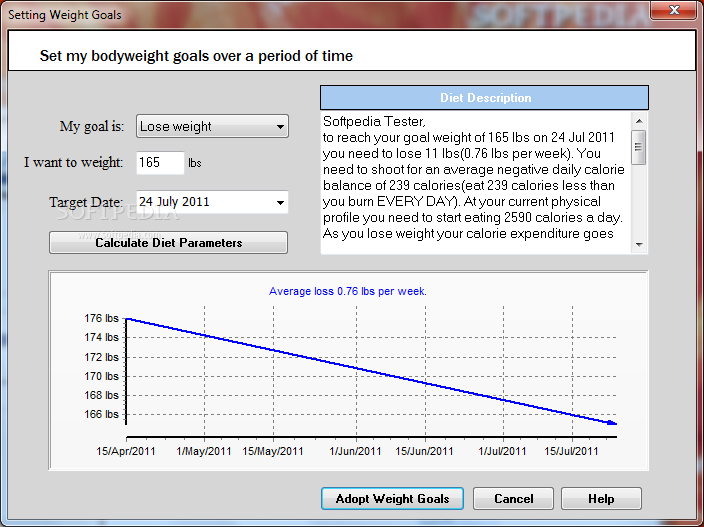Click the 'I want to weight:' label
The width and height of the screenshot is (704, 527).
click(74, 162)
